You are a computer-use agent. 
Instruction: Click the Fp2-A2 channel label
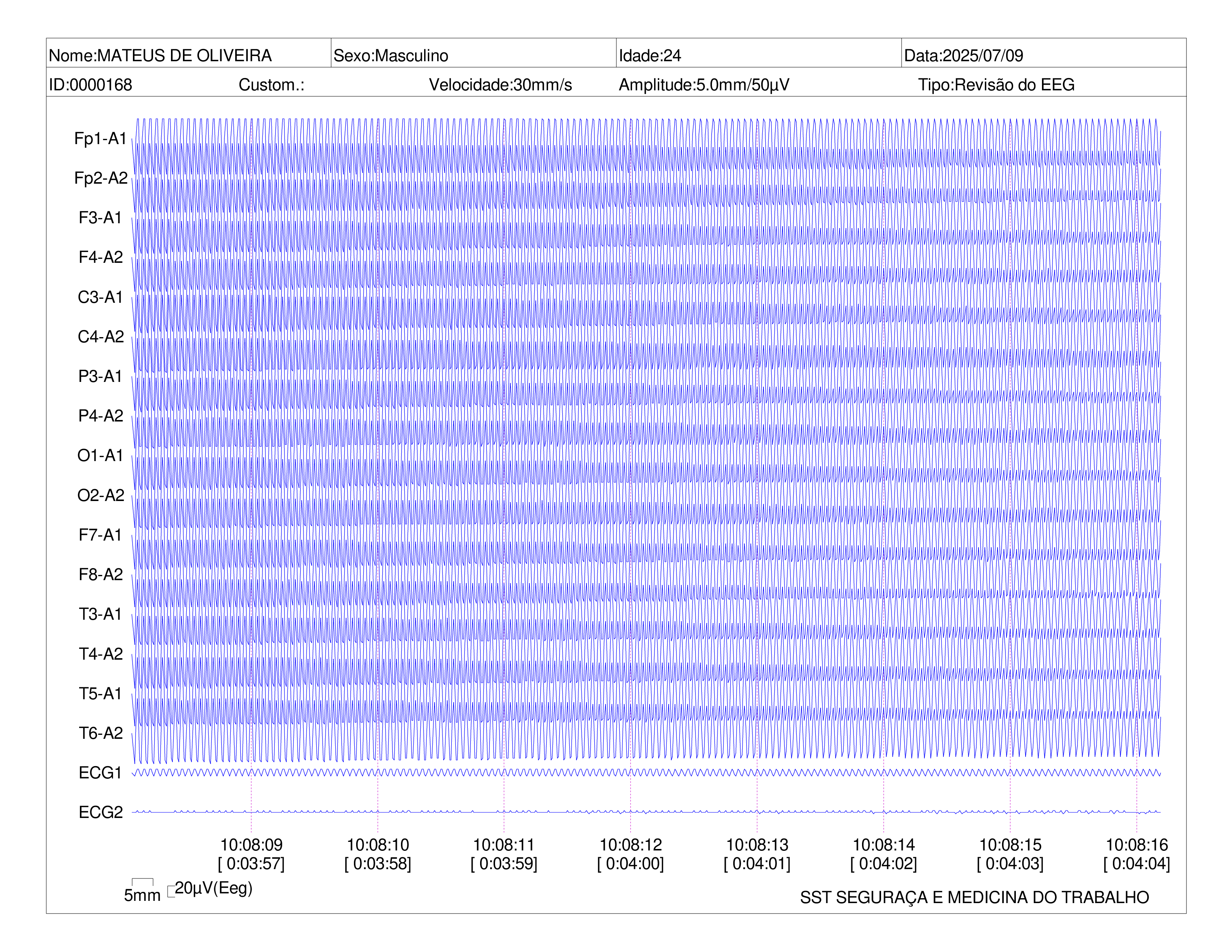[x=101, y=178]
